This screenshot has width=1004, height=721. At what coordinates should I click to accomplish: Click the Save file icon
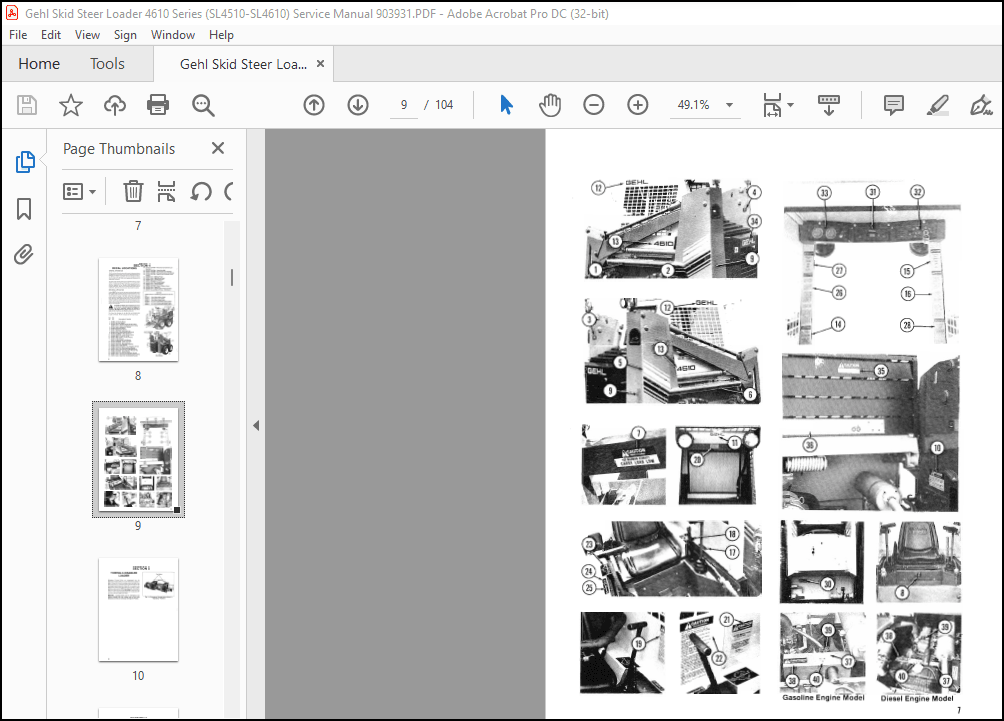click(27, 105)
